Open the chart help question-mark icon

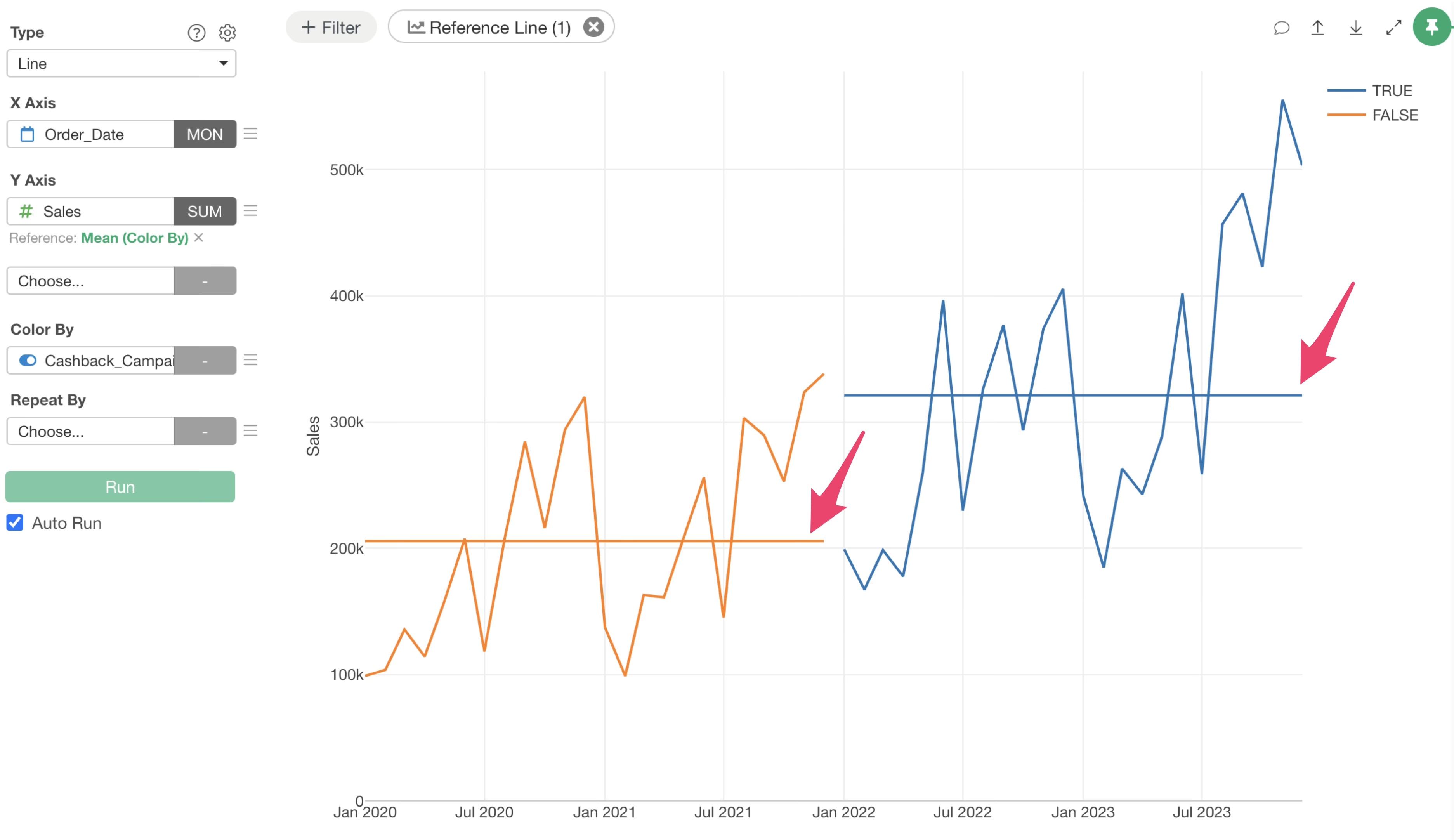[x=196, y=33]
